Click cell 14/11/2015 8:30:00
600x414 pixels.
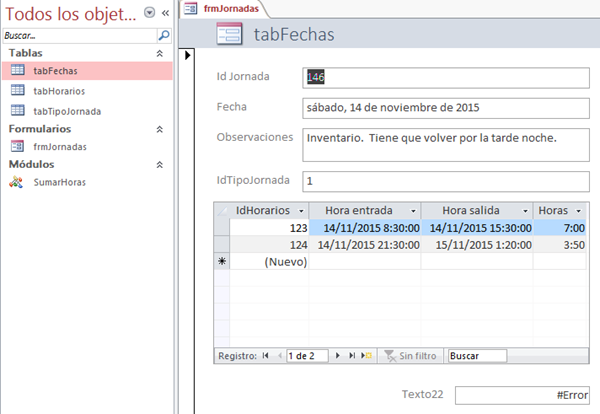(x=365, y=228)
